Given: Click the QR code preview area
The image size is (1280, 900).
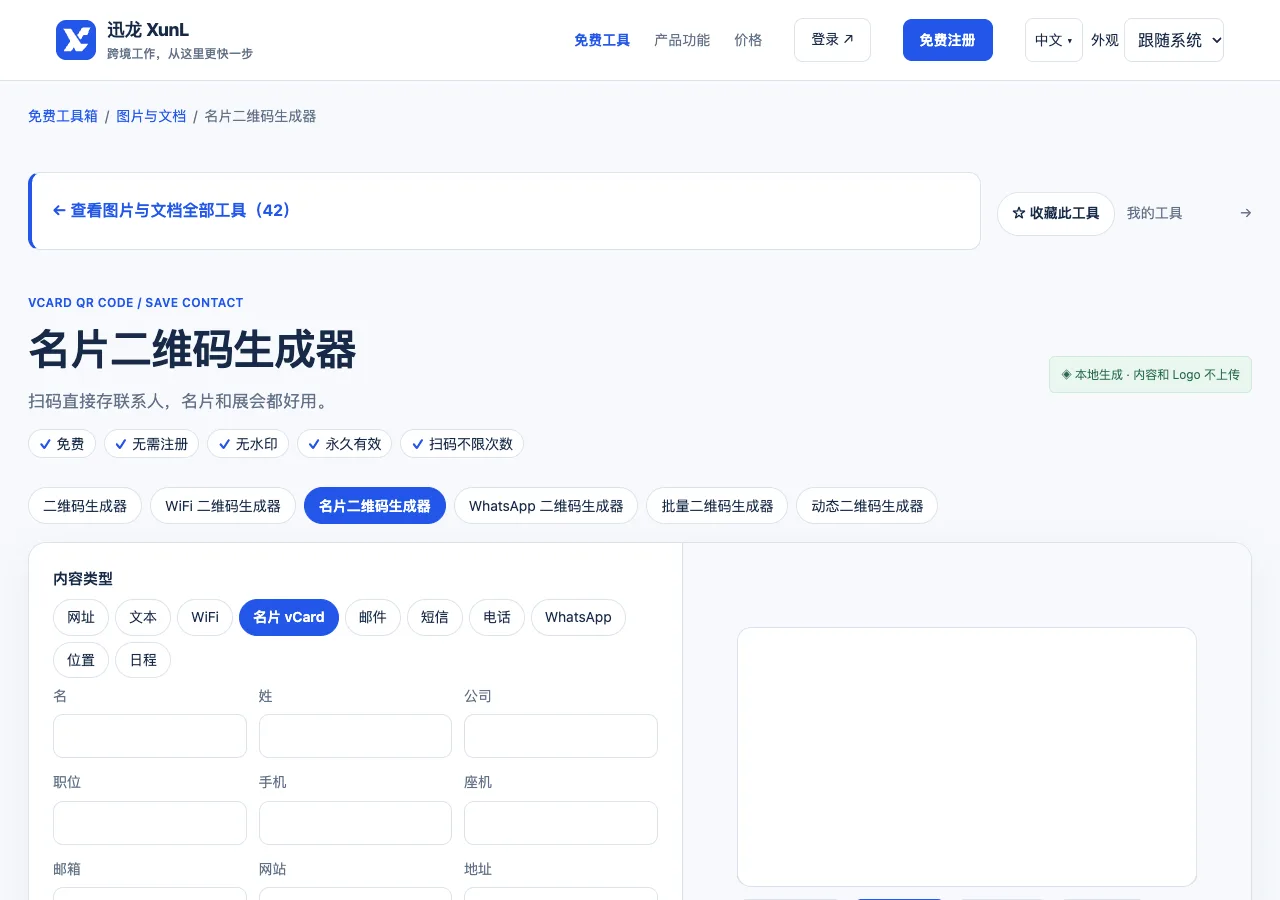Looking at the screenshot, I should 967,757.
